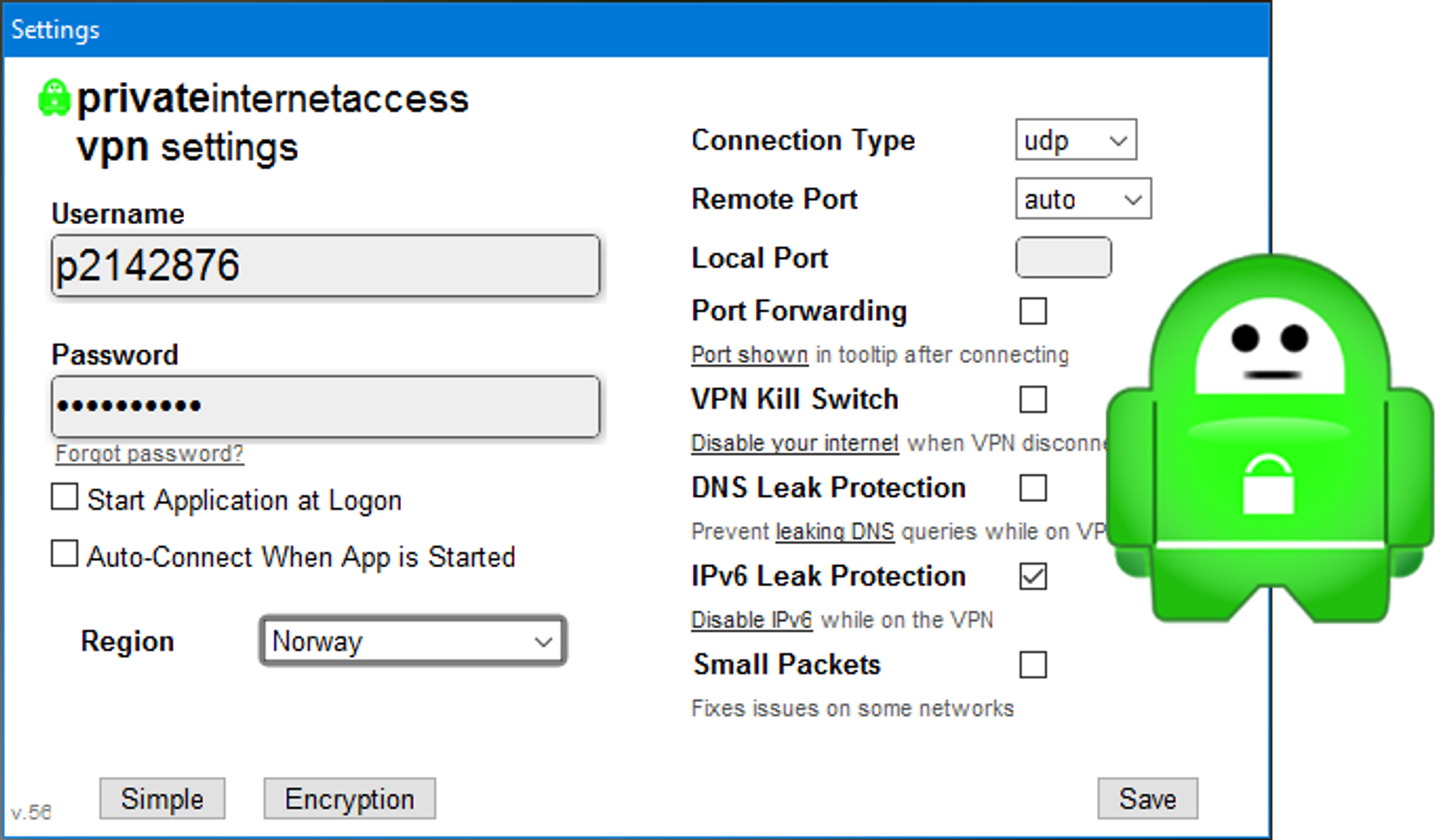1451x840 pixels.
Task: Click into the Local Port field
Action: tap(1064, 258)
